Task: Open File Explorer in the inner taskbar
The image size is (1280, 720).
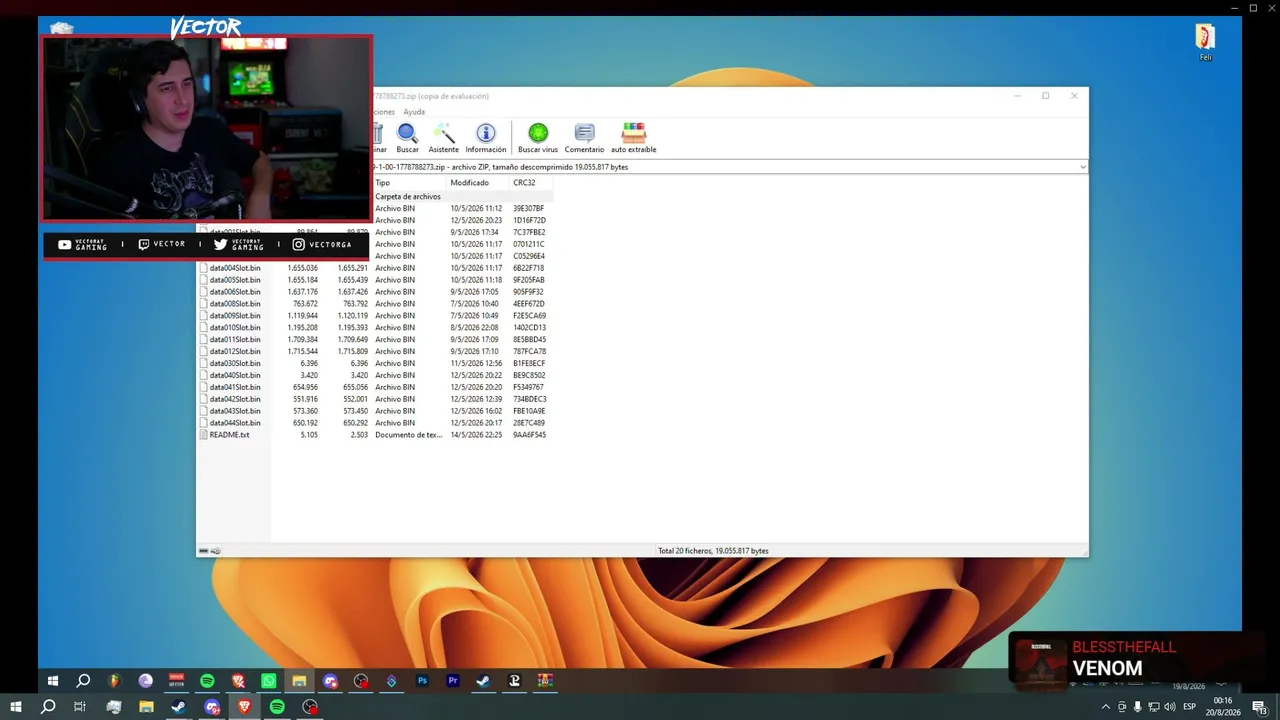Action: pyautogui.click(x=299, y=681)
